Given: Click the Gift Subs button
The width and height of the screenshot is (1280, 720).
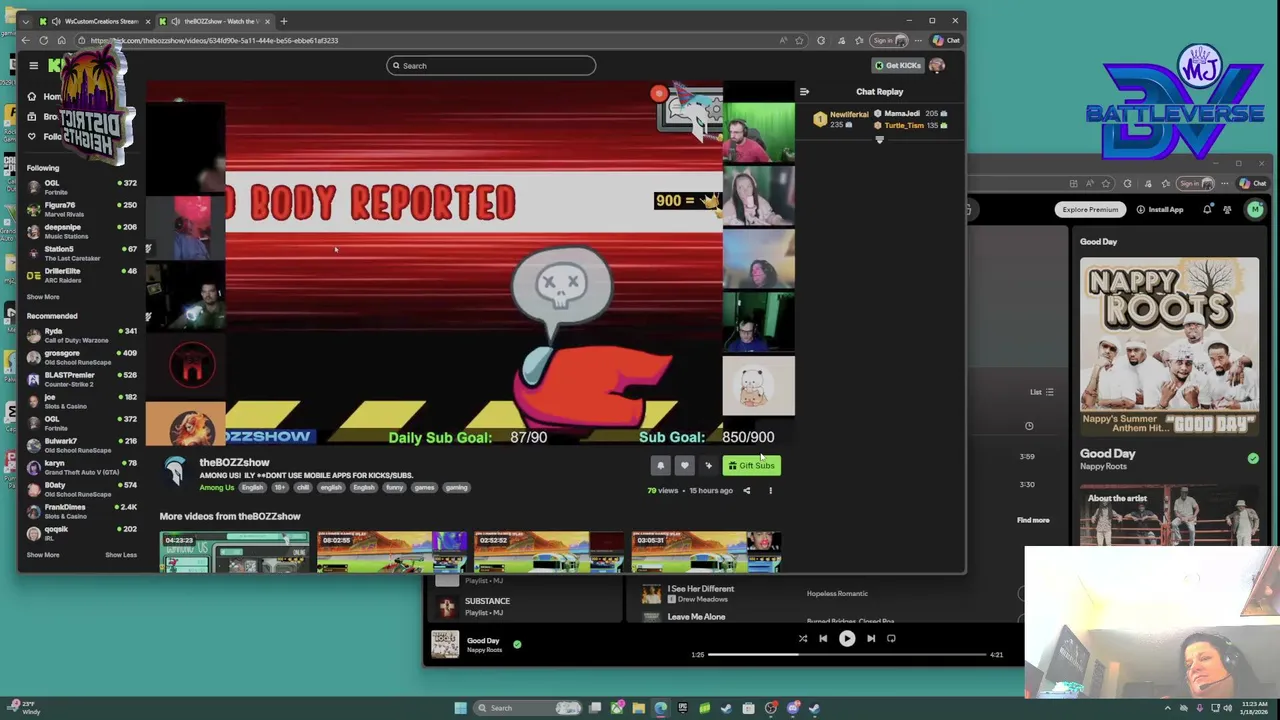Looking at the screenshot, I should click(x=751, y=465).
